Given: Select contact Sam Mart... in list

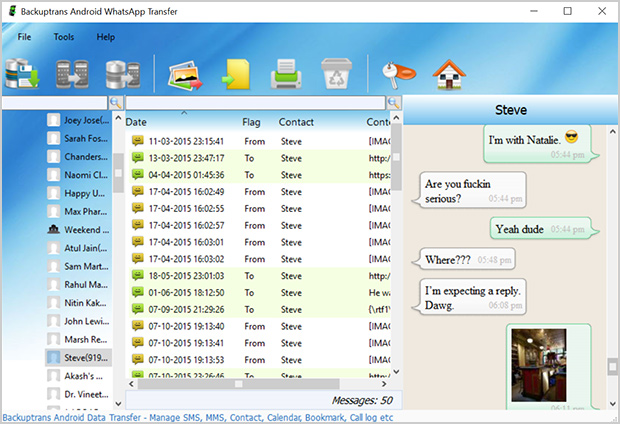Looking at the screenshot, I should [78, 266].
